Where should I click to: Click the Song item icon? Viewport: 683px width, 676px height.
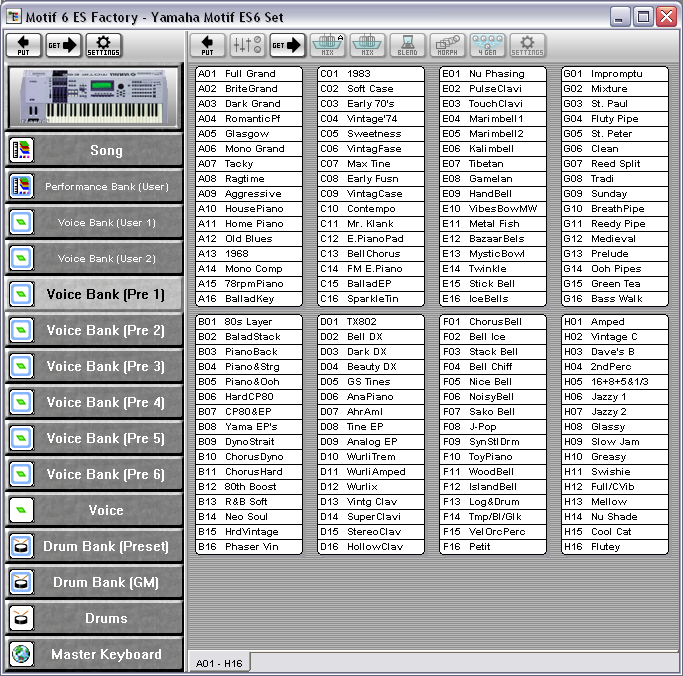pos(21,150)
